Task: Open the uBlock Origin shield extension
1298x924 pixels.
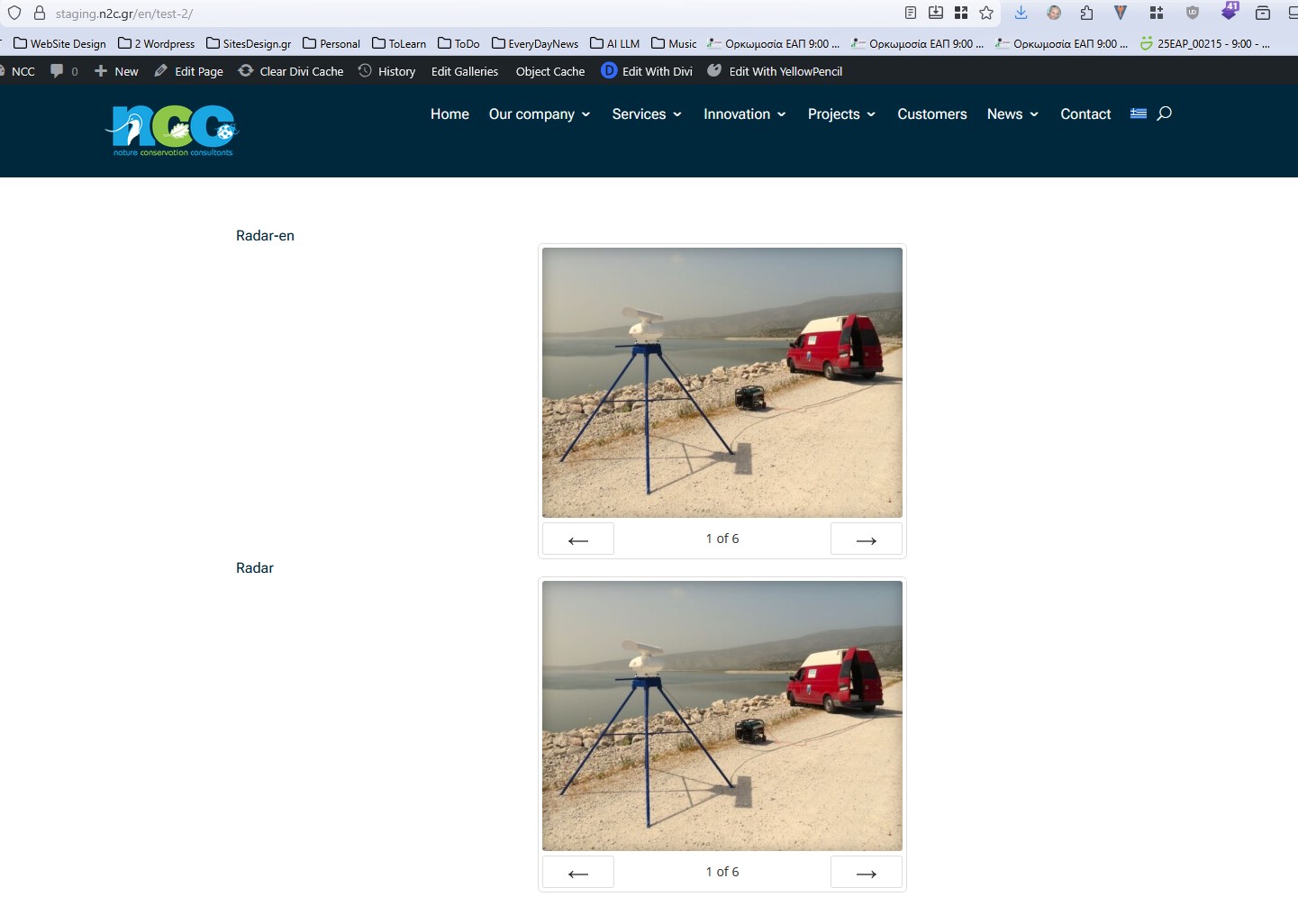Action: coord(1193,13)
